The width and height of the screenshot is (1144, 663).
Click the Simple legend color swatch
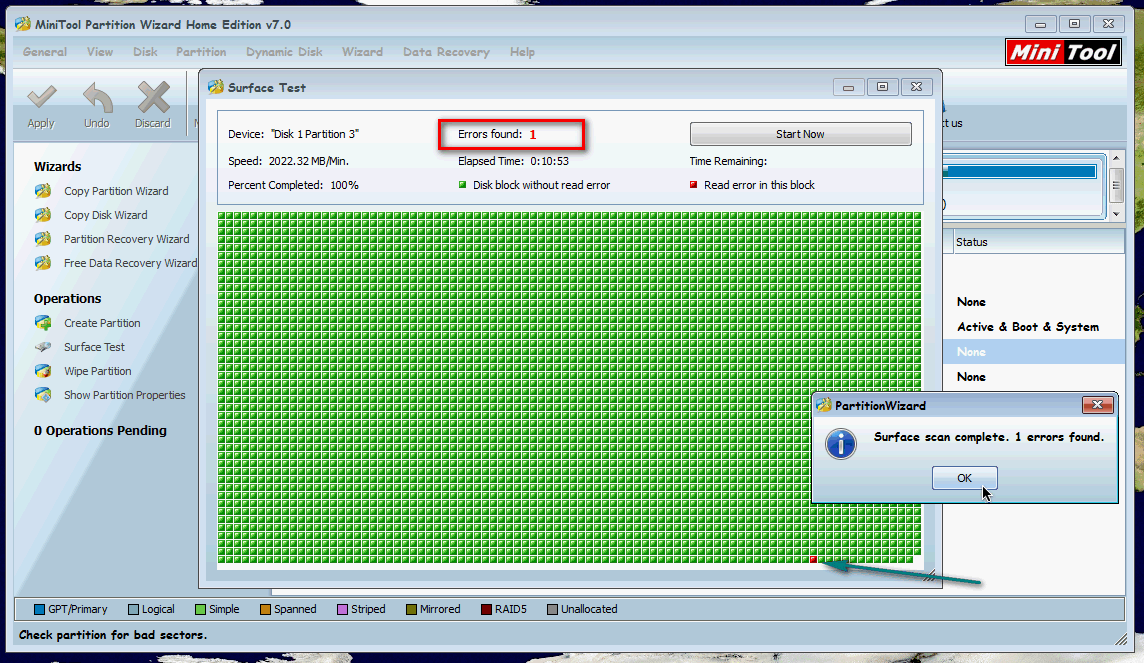tap(200, 609)
